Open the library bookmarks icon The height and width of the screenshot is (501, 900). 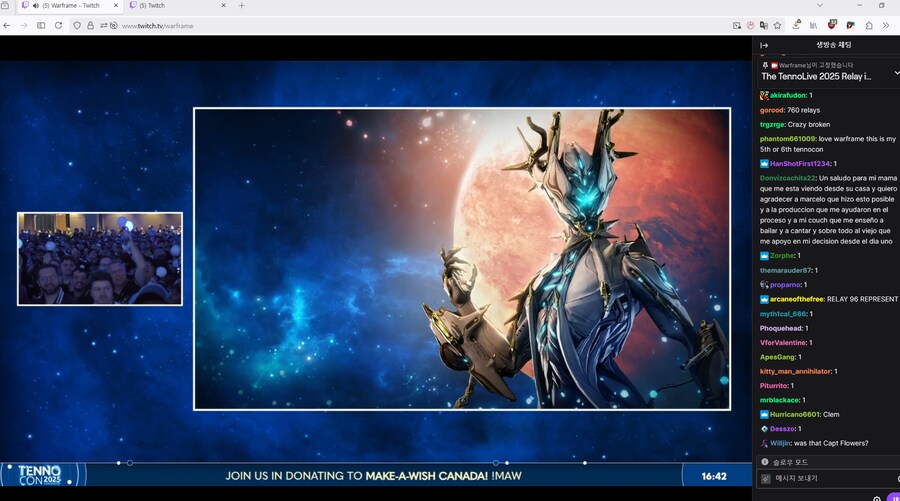813,25
